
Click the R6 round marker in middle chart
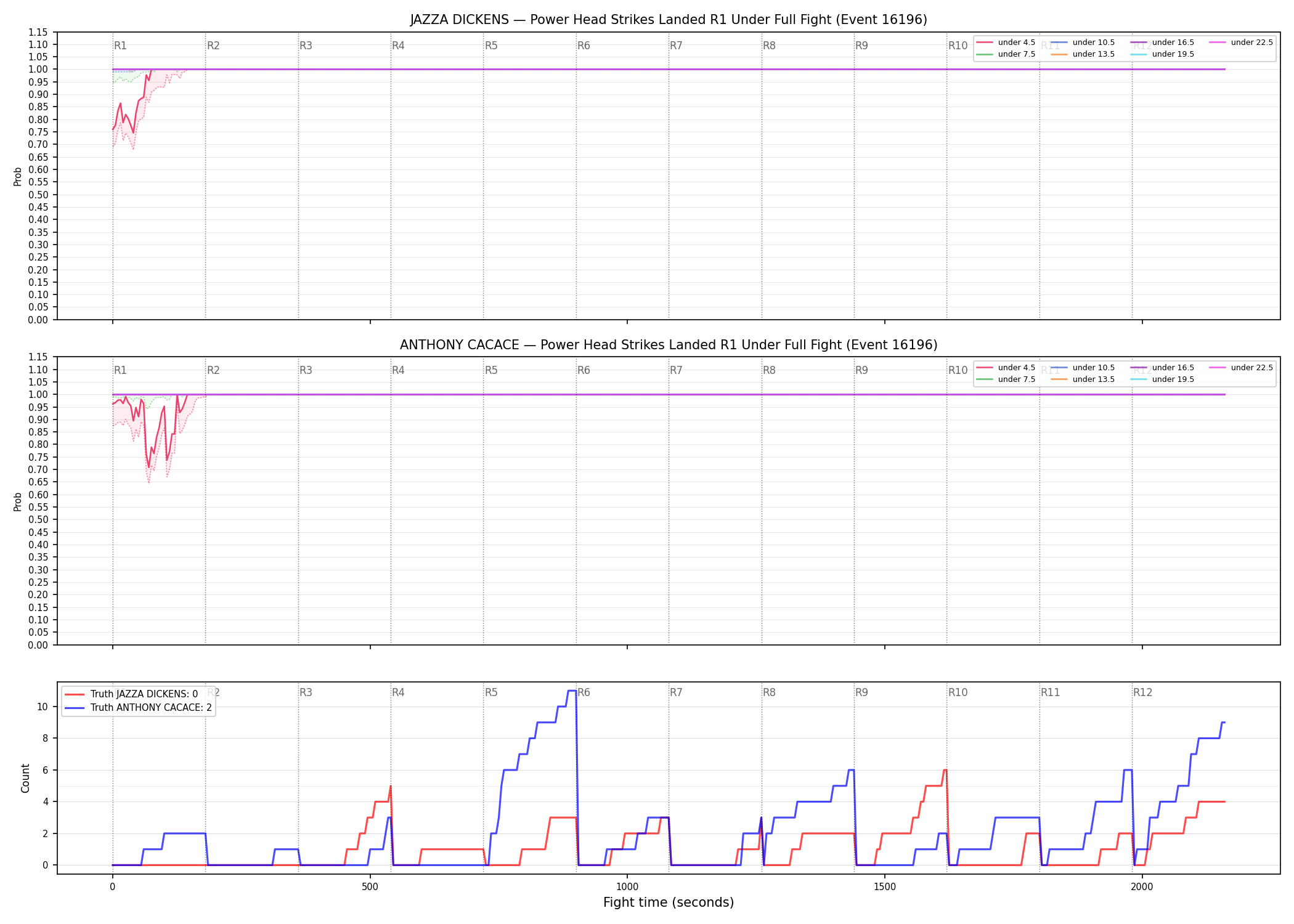point(584,370)
